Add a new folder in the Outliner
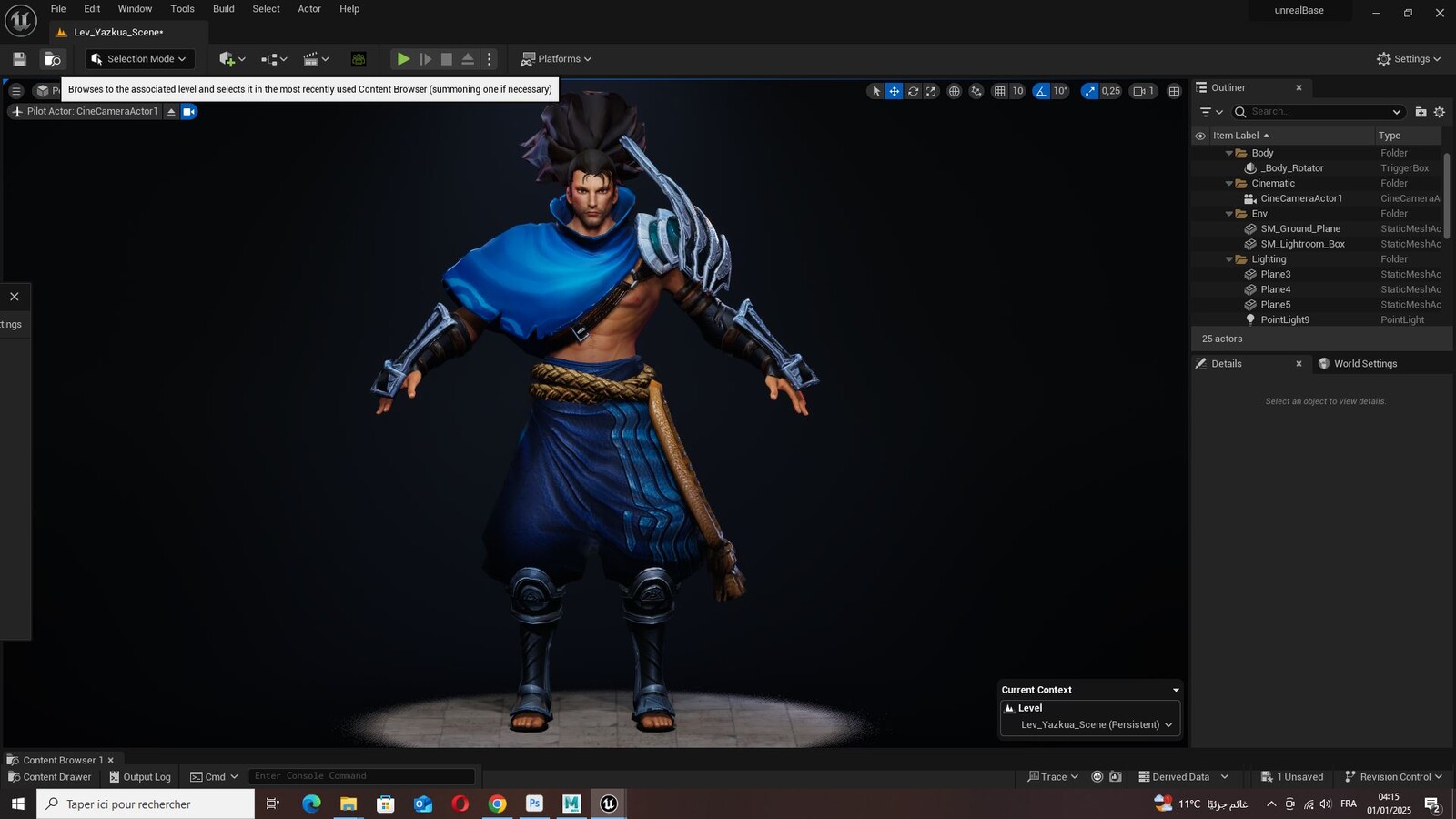 coord(1421,112)
